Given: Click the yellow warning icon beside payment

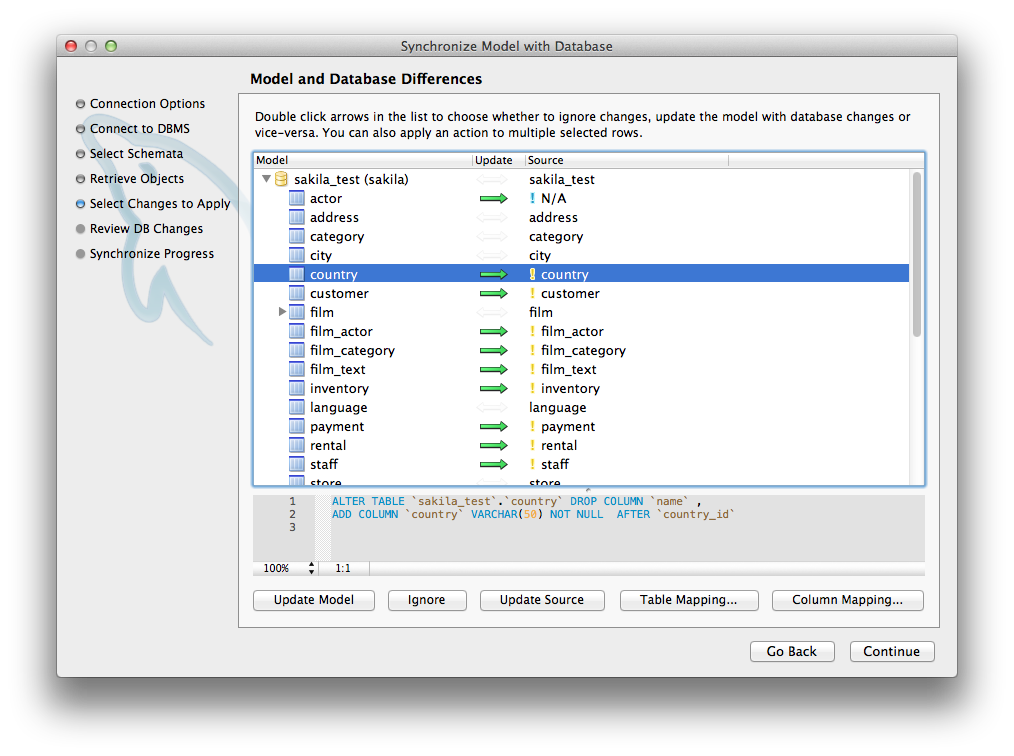Looking at the screenshot, I should tap(533, 427).
